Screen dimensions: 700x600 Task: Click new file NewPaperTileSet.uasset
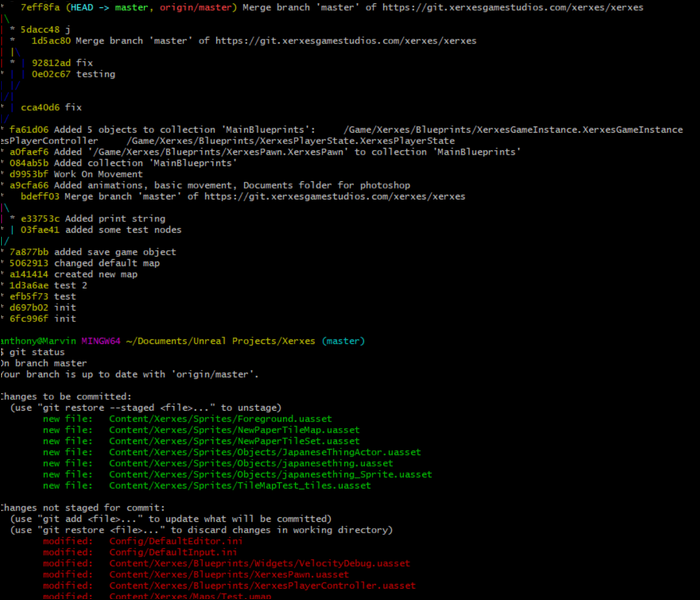click(201, 441)
